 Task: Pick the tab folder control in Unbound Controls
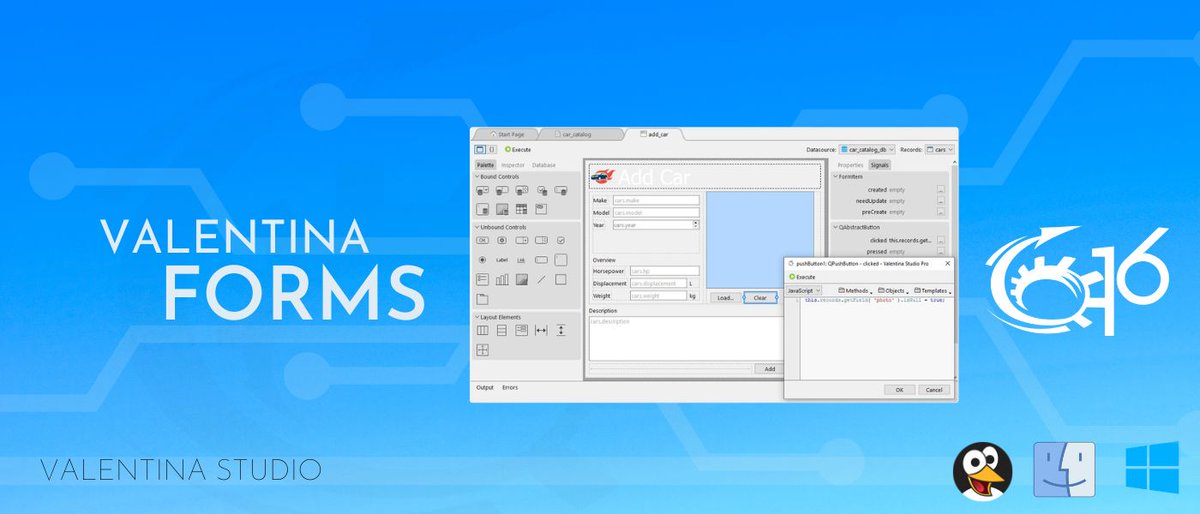[483, 298]
